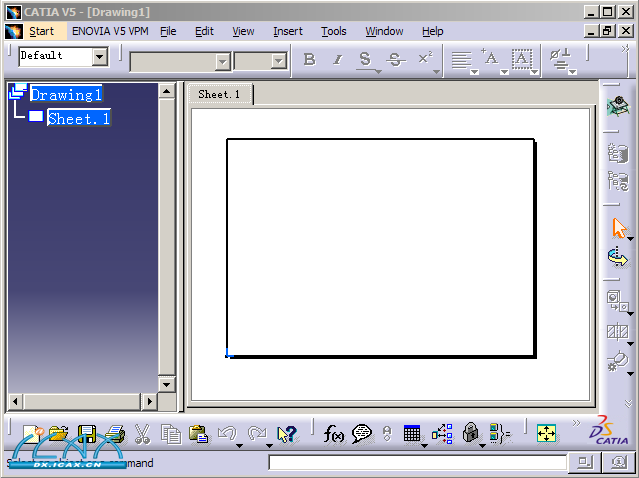This screenshot has width=639, height=478.
Task: Select Drawing1 in the specification tree
Action: tap(66, 95)
